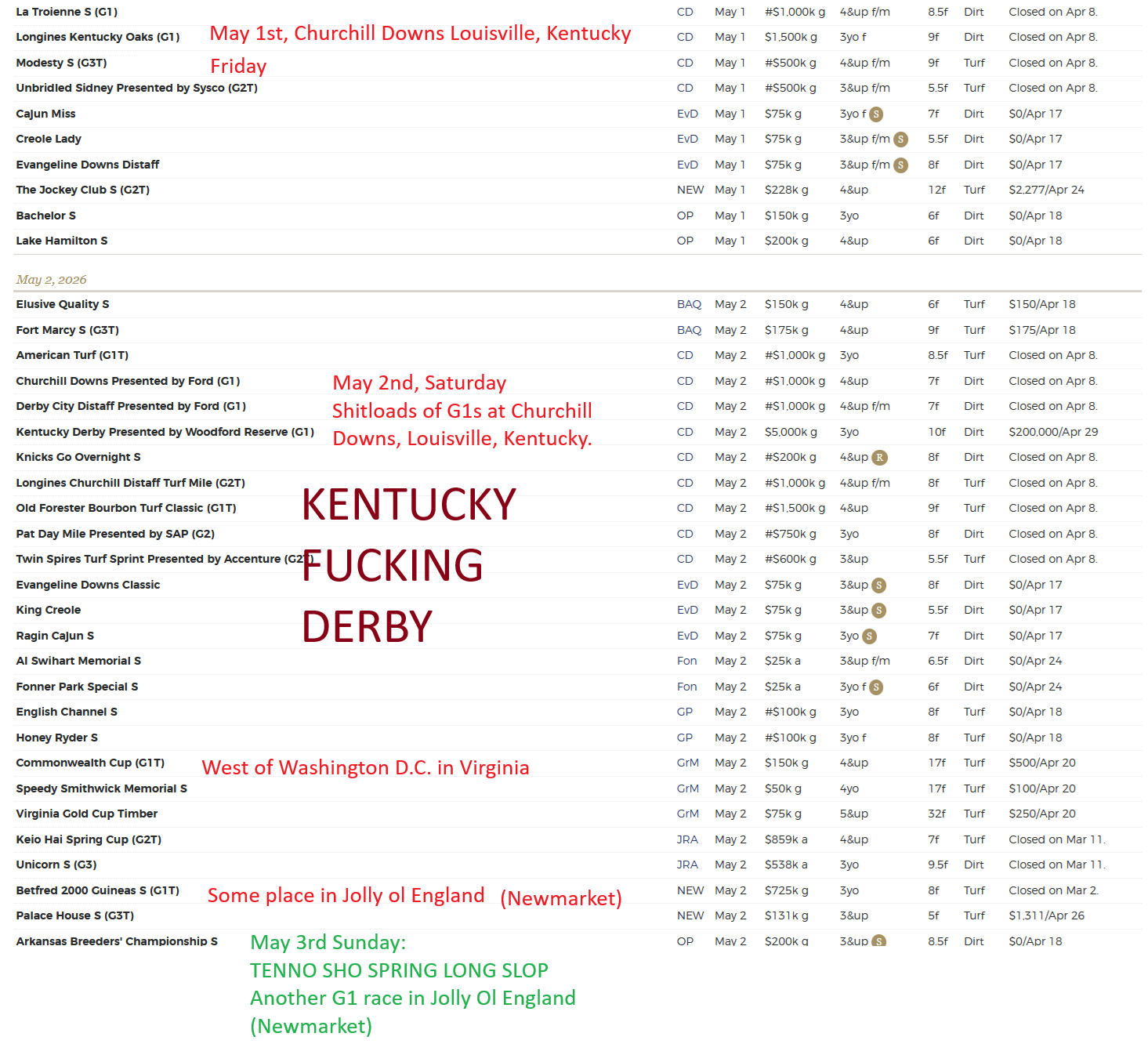
Task: Select the May 2, 2026 date heading
Action: [51, 280]
